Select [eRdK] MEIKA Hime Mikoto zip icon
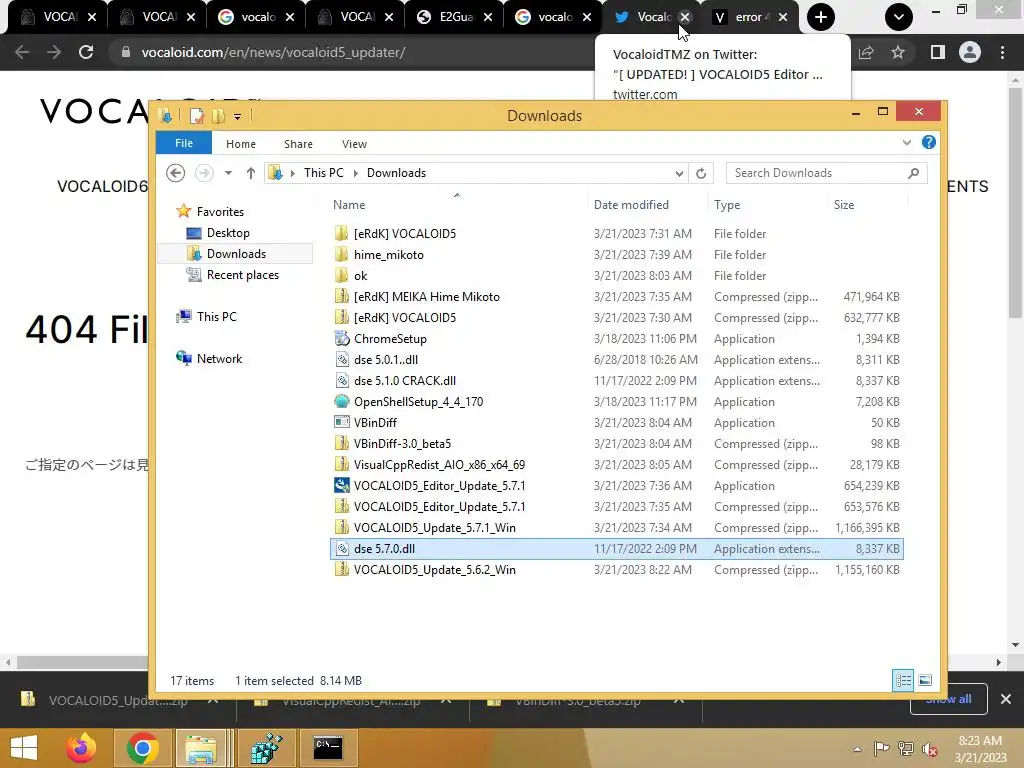This screenshot has height=768, width=1024. [x=341, y=296]
